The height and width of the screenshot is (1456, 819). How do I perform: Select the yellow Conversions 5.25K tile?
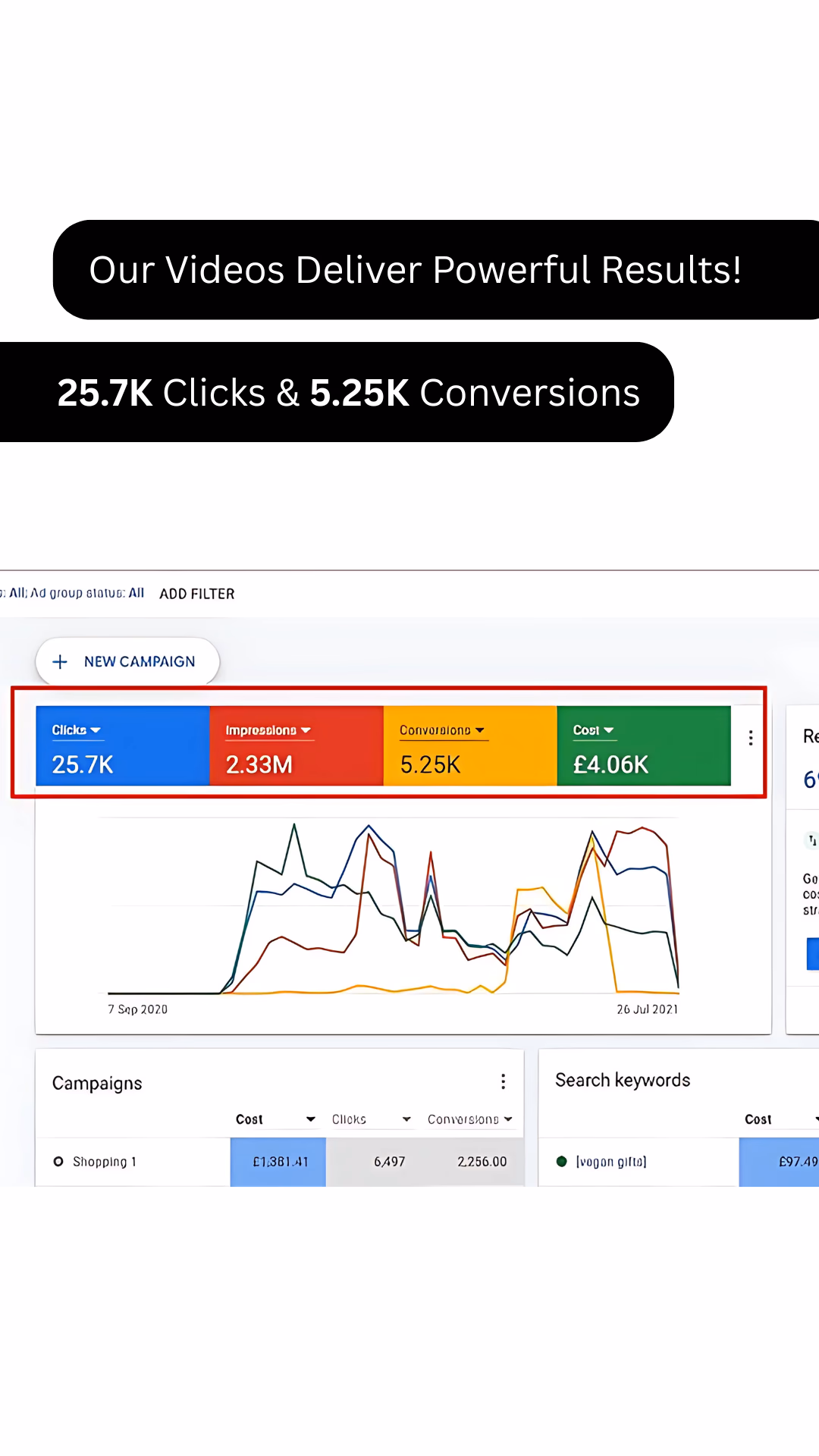pyautogui.click(x=470, y=745)
